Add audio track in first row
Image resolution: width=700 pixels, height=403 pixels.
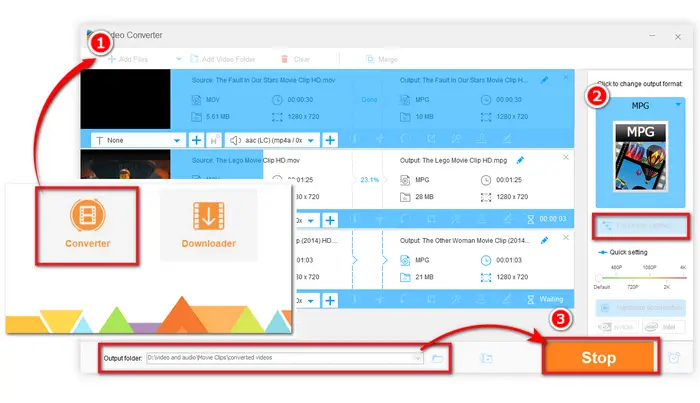point(330,140)
